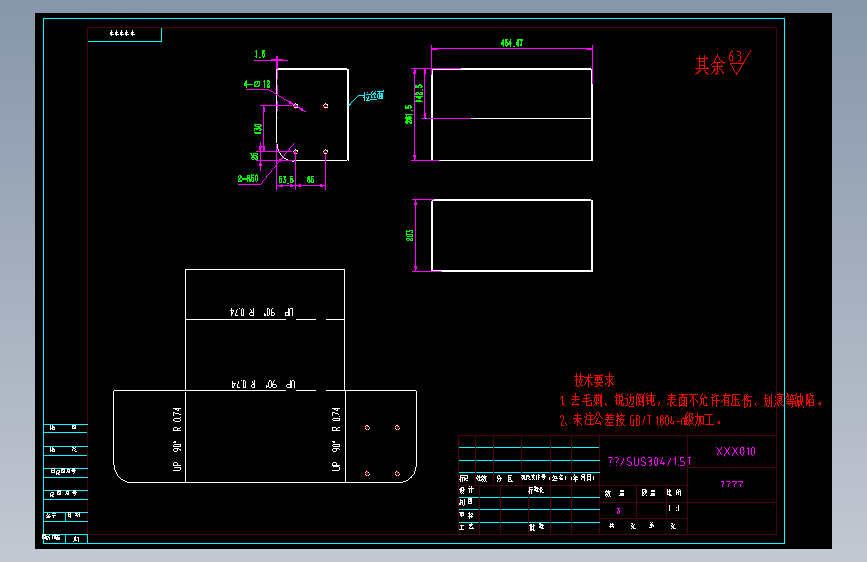867x562 pixels.
Task: Click the ??/SUS304/1.5T material text
Action: coord(649,461)
